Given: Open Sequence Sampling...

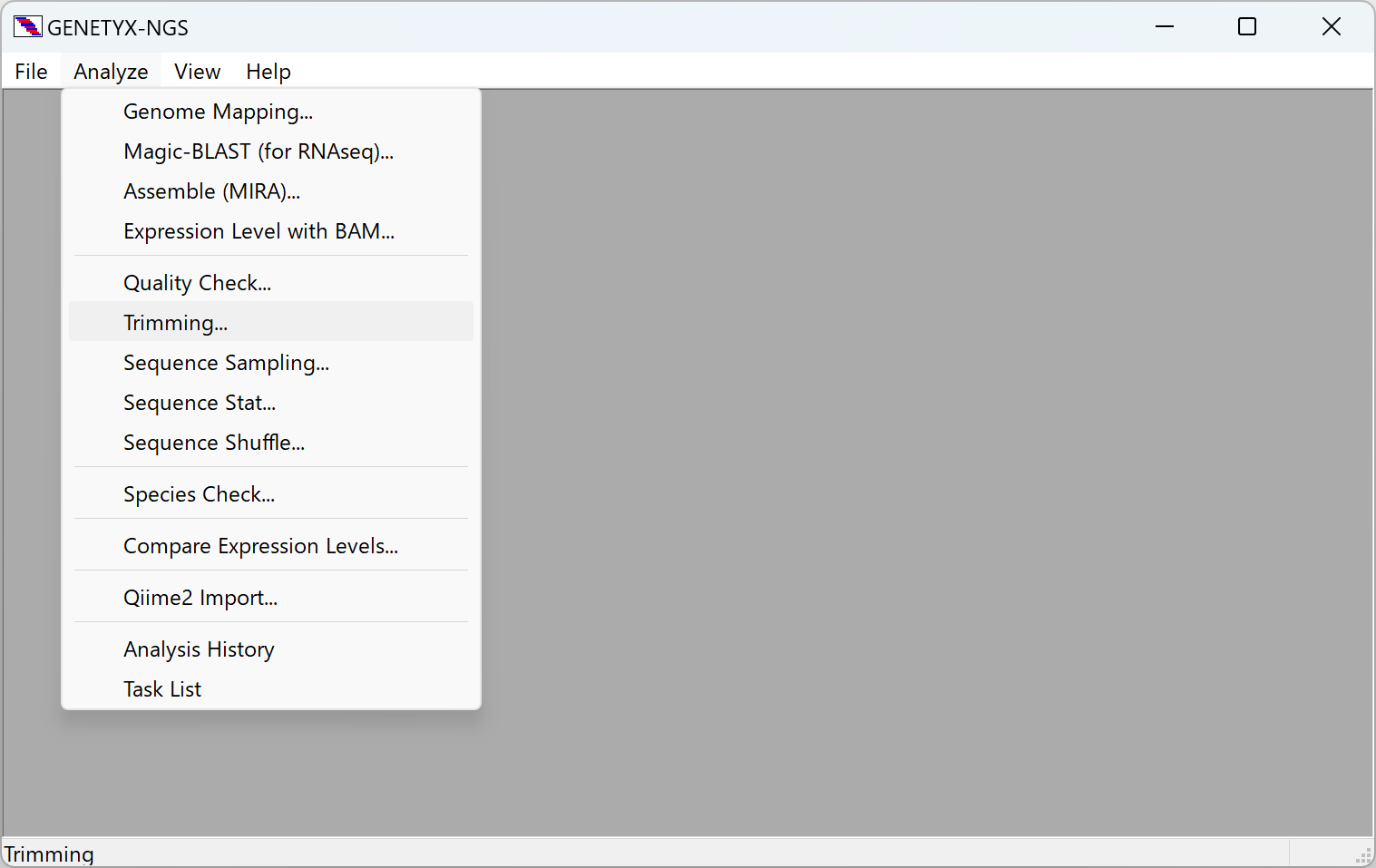Looking at the screenshot, I should [x=271, y=363].
